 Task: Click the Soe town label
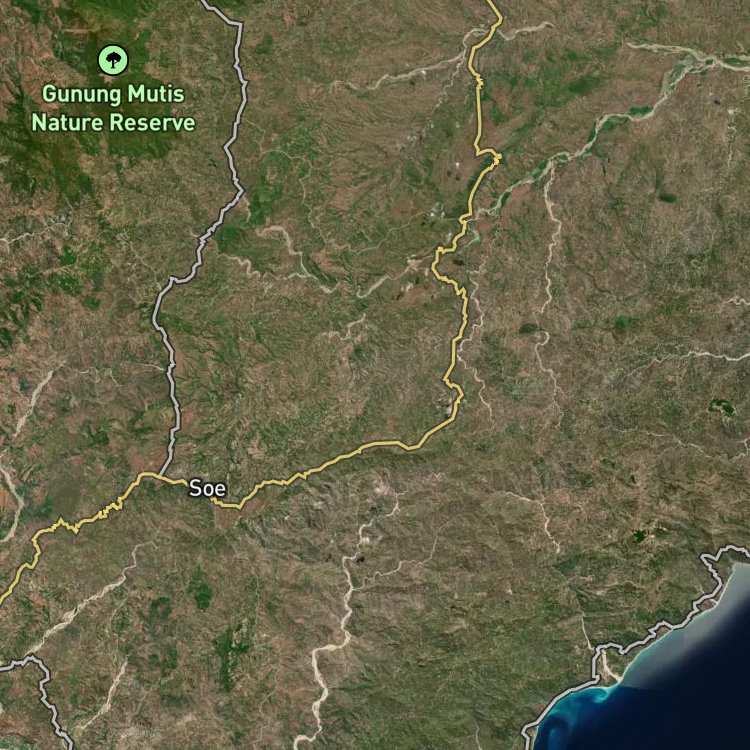click(207, 489)
